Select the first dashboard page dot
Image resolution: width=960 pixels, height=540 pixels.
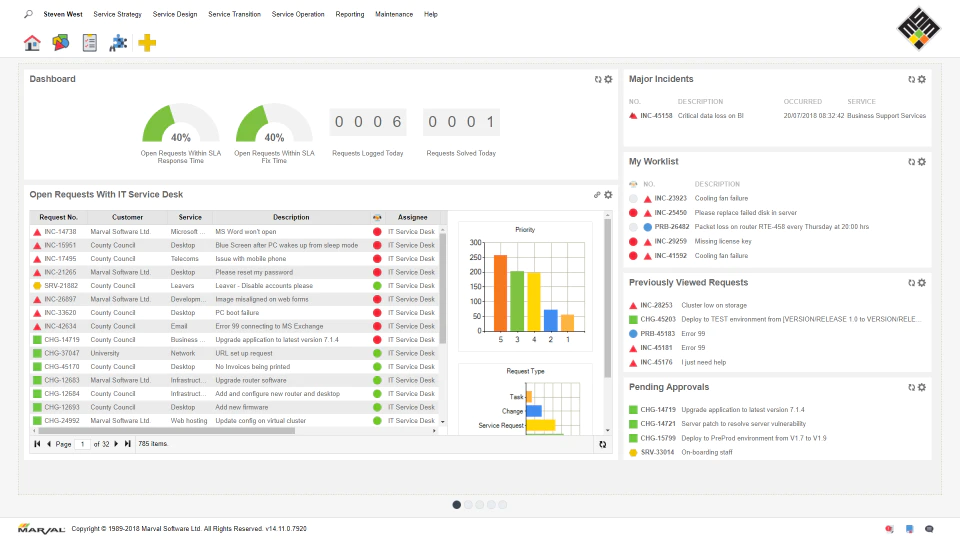coord(457,504)
